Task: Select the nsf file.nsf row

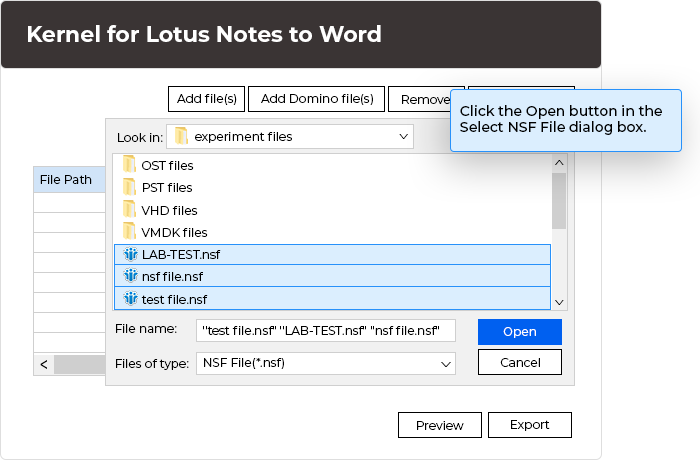Action: [332, 276]
